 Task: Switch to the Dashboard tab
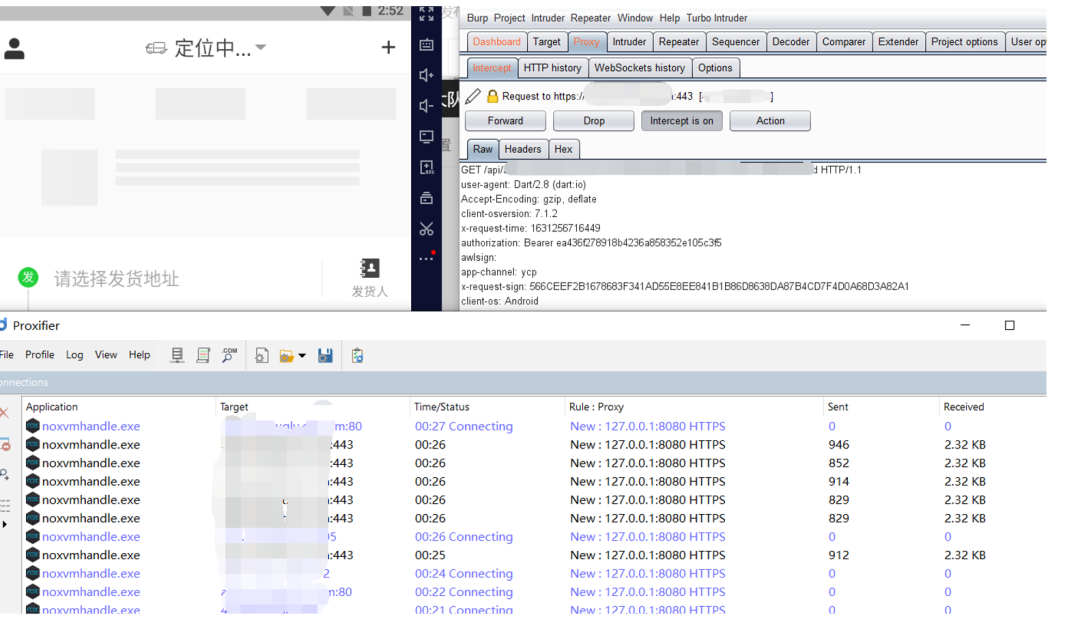[x=497, y=42]
